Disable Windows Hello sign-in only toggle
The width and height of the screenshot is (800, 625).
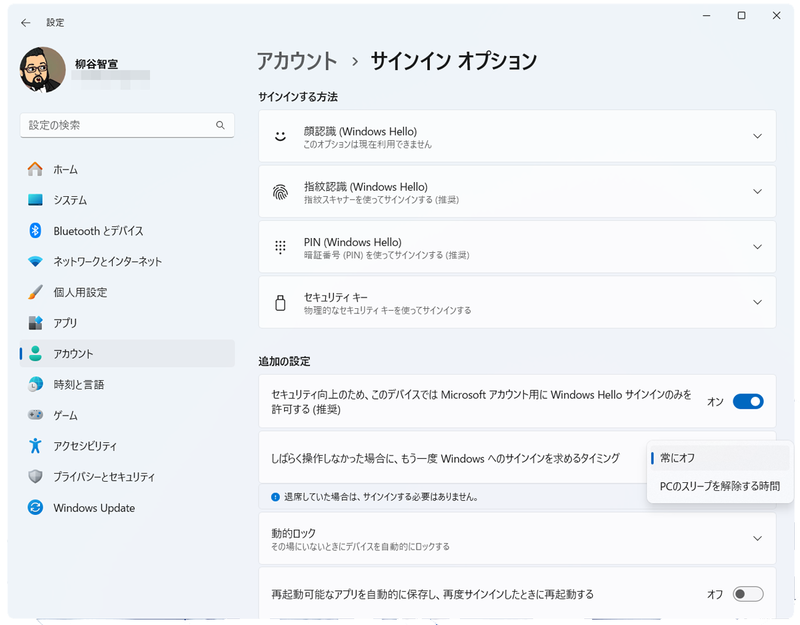coord(748,401)
